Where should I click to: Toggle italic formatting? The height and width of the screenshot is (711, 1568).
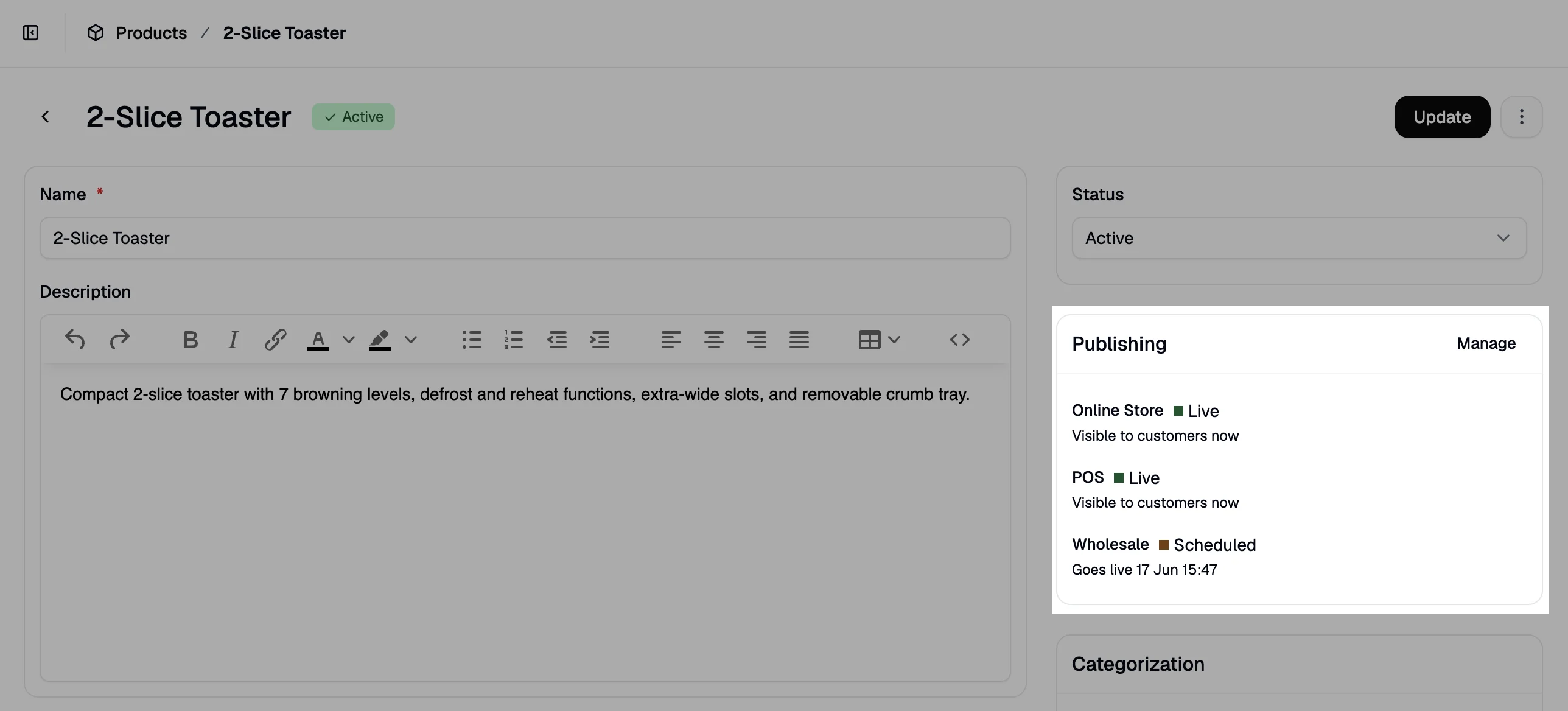pyautogui.click(x=233, y=340)
